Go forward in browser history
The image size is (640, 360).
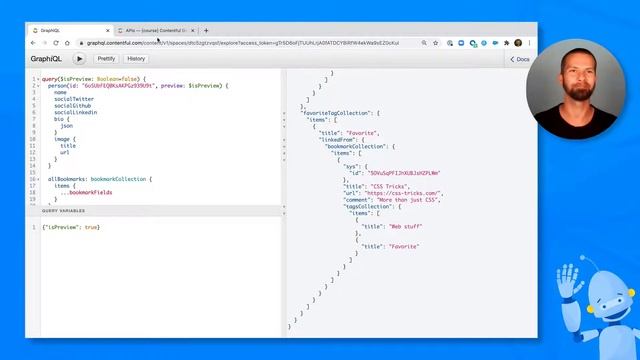pos(44,43)
